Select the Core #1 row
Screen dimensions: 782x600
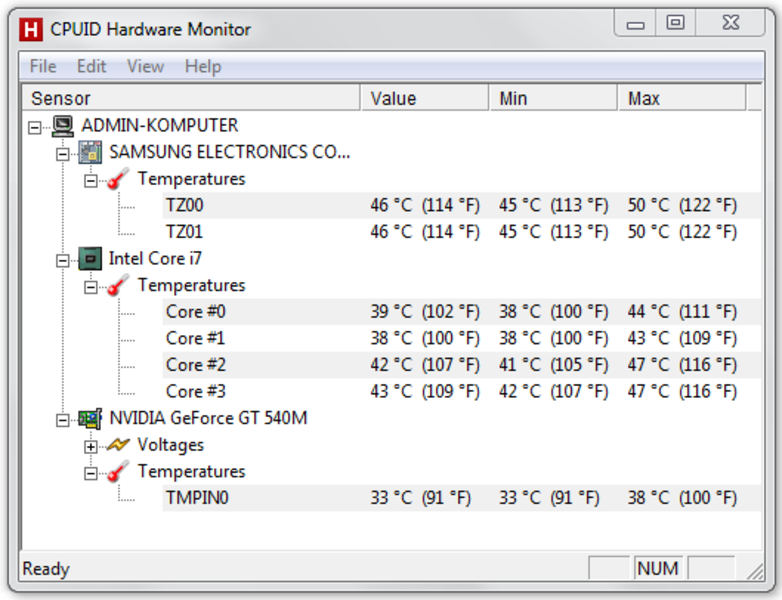point(461,338)
